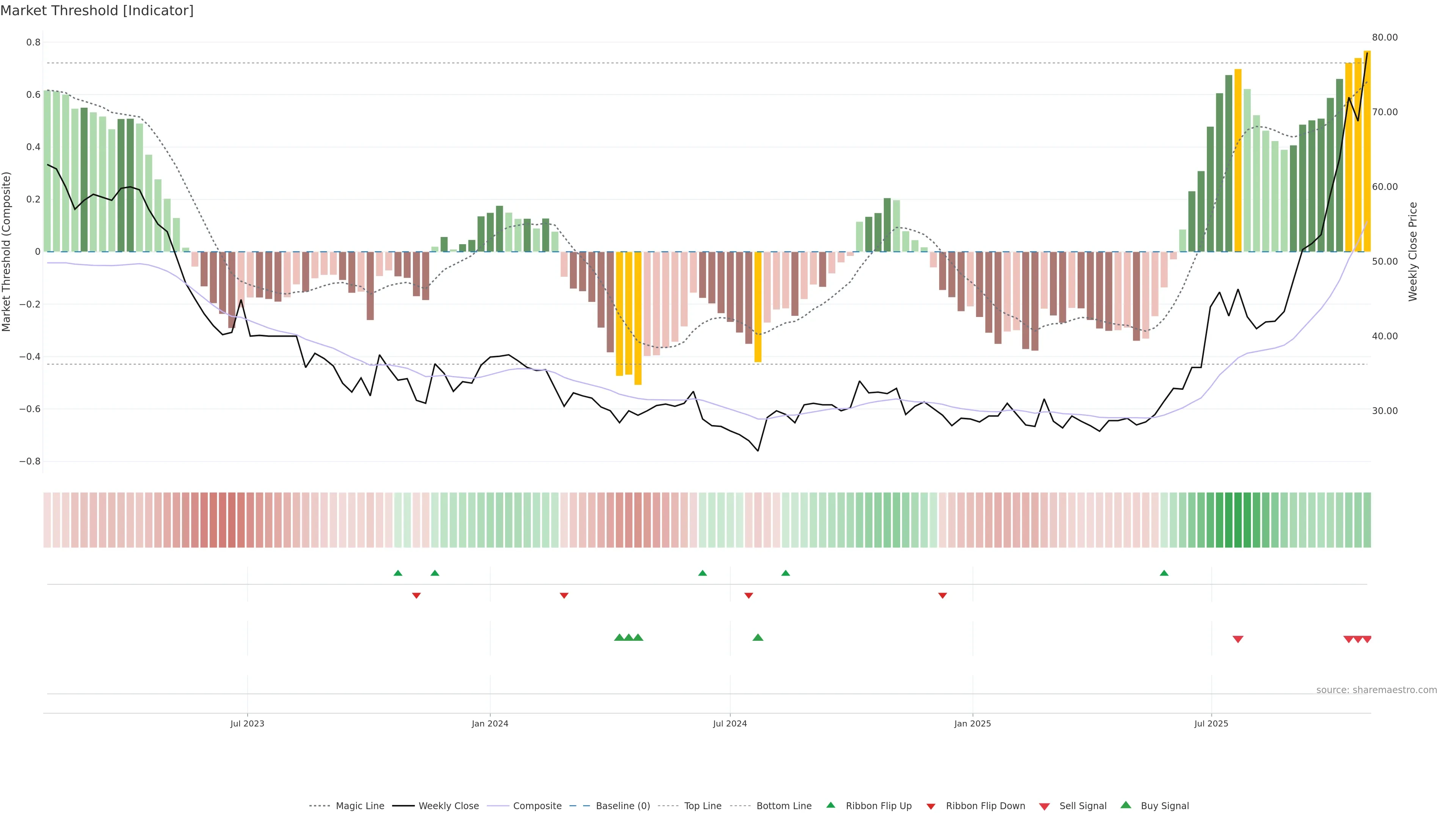This screenshot has height=819, width=1456.
Task: Click the Magic Line legend entry
Action: [x=359, y=805]
